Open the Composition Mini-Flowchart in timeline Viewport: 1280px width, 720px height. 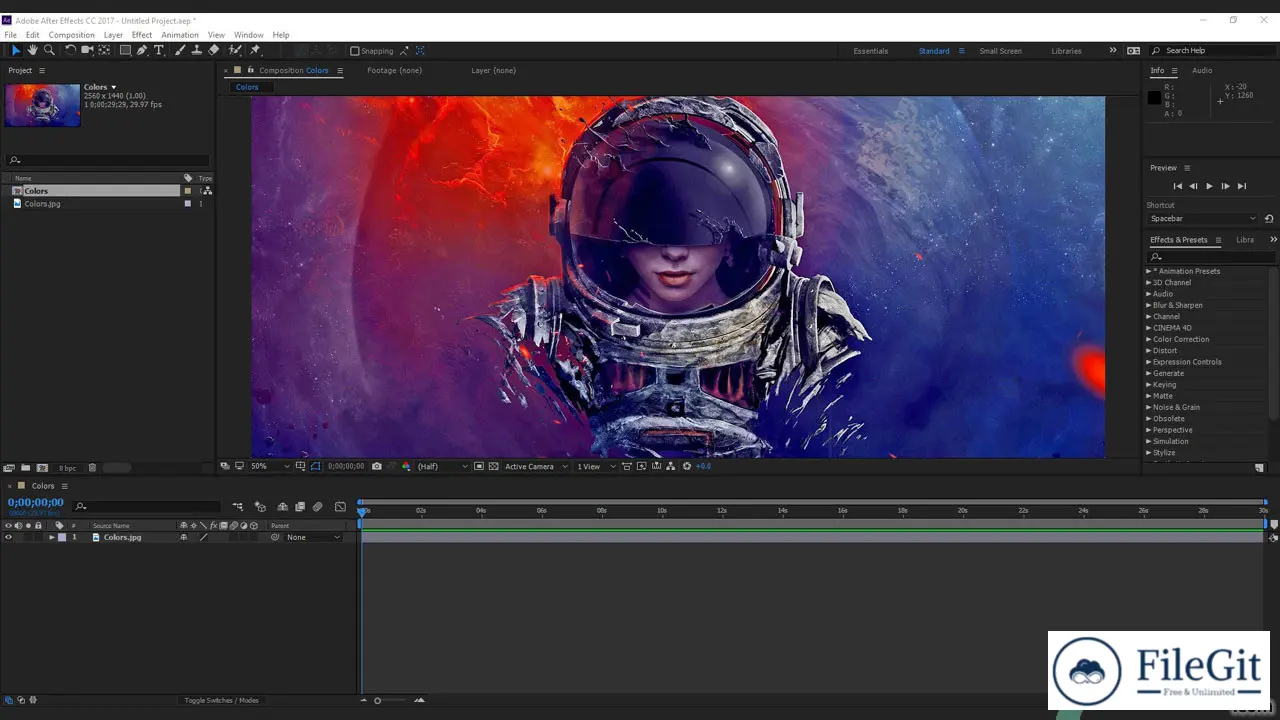pyautogui.click(x=238, y=507)
